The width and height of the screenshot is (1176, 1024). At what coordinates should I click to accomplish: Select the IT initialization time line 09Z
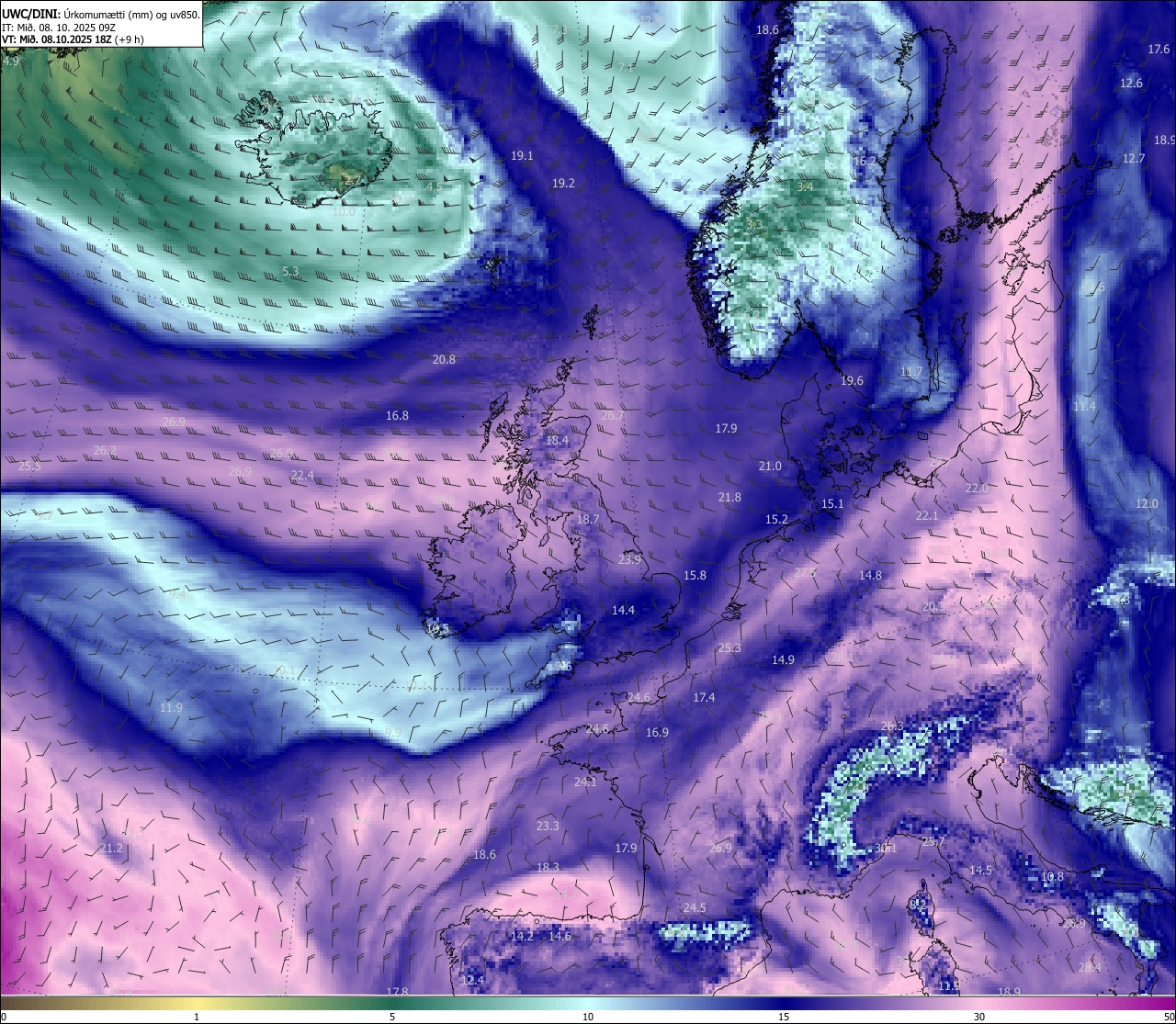coord(59,28)
